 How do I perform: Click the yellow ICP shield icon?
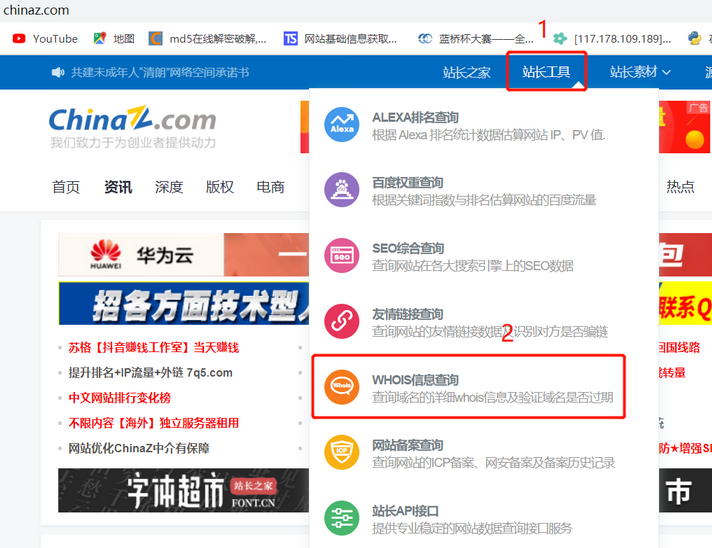tap(341, 453)
